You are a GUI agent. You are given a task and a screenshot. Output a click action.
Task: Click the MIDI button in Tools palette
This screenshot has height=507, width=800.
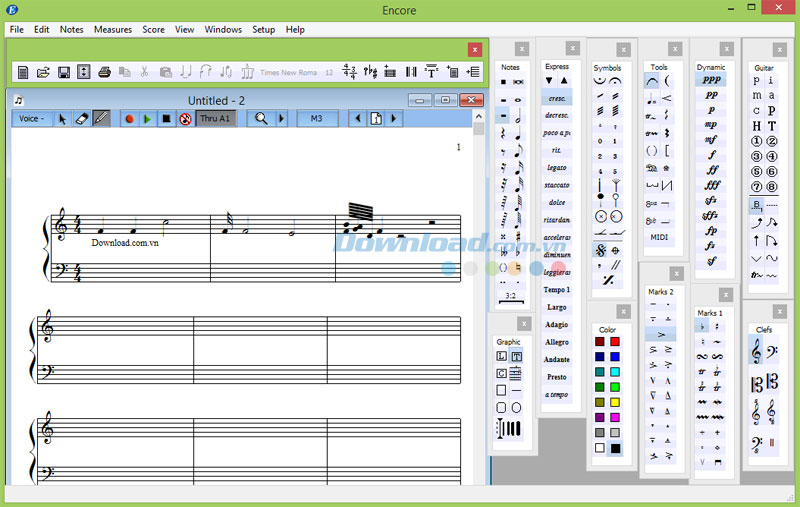click(659, 238)
